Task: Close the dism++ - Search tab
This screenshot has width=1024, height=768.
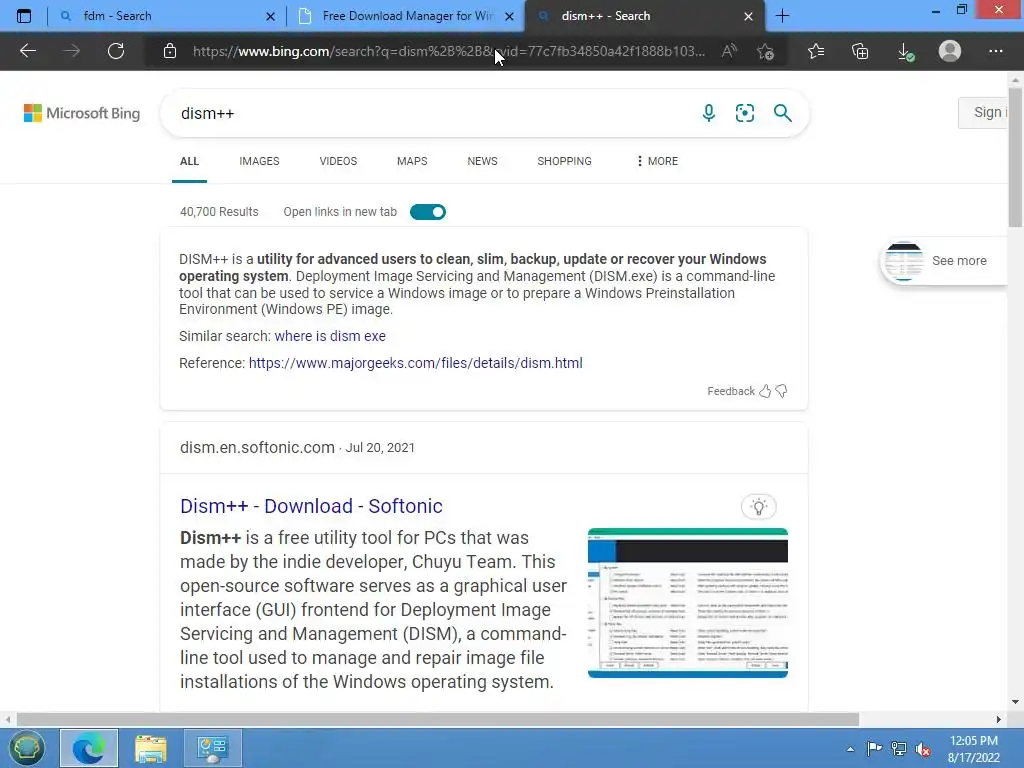Action: click(748, 16)
